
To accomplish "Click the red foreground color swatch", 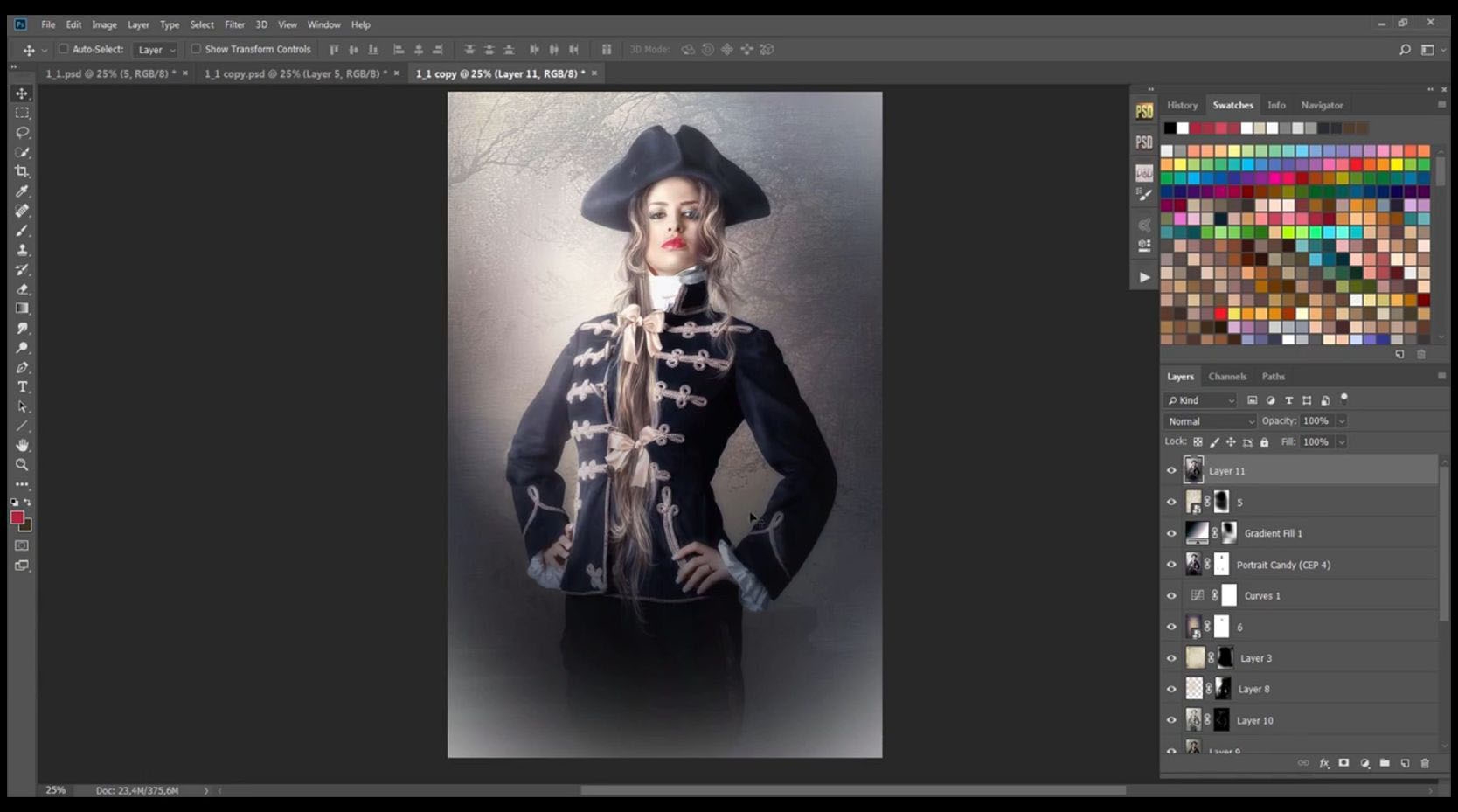I will [17, 518].
